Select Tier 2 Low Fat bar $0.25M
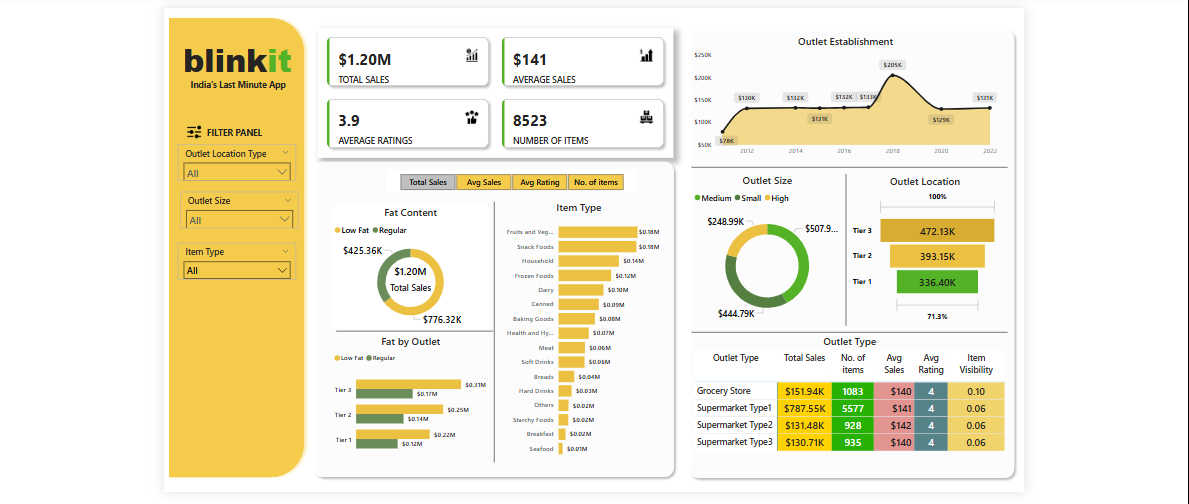The height and width of the screenshot is (504, 1189). coord(399,409)
